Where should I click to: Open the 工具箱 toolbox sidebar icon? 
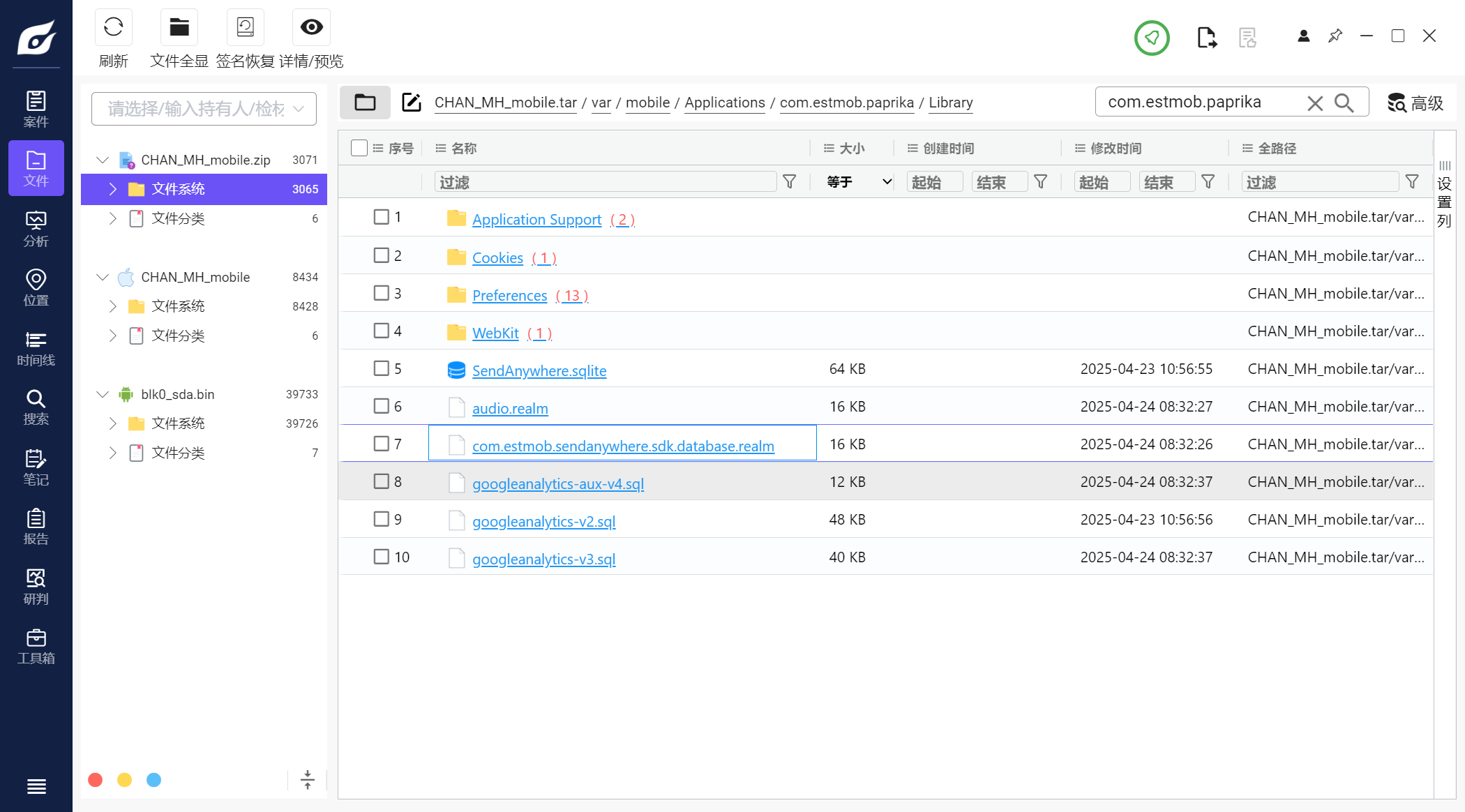tap(36, 646)
